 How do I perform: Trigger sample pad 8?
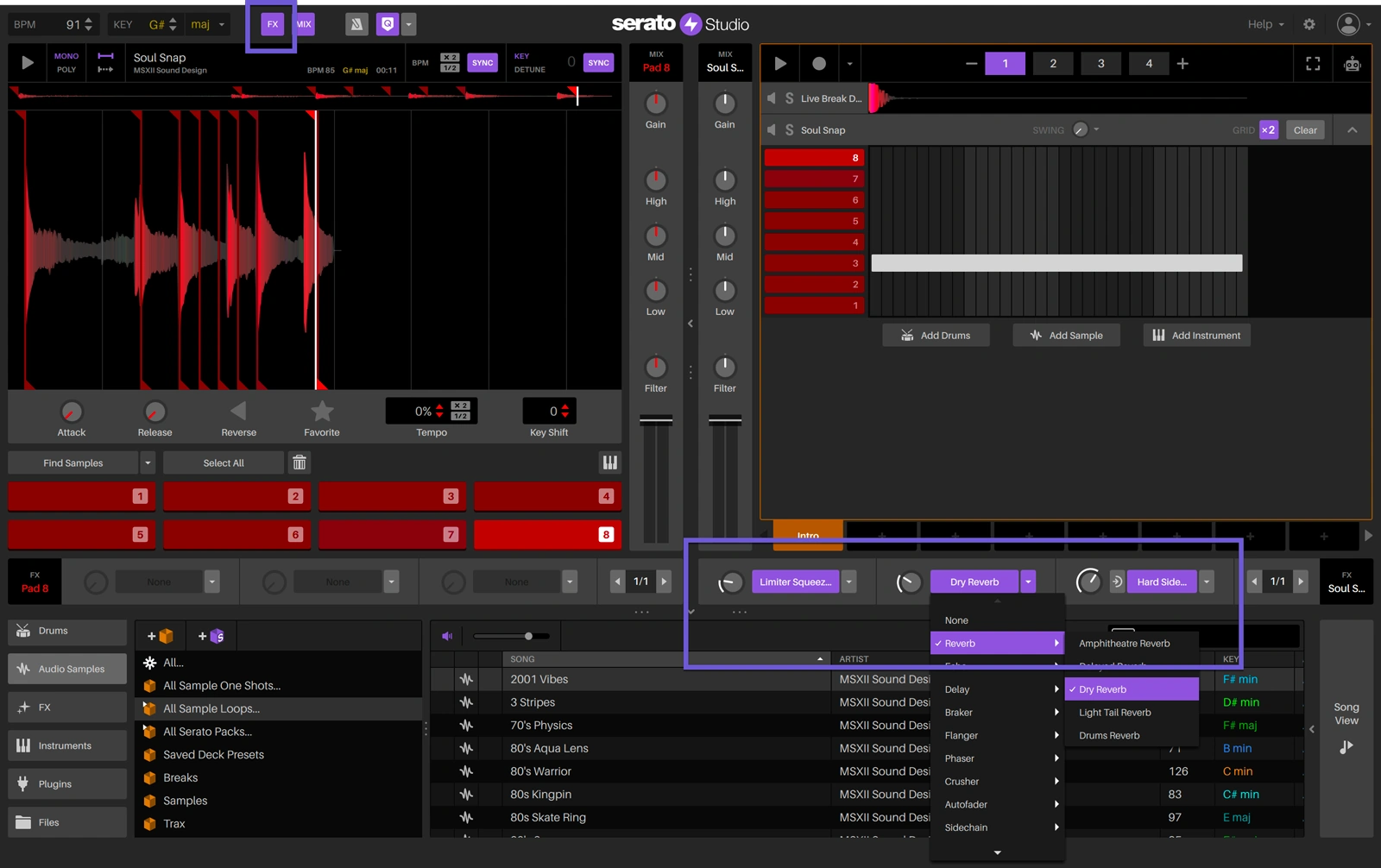coord(547,535)
